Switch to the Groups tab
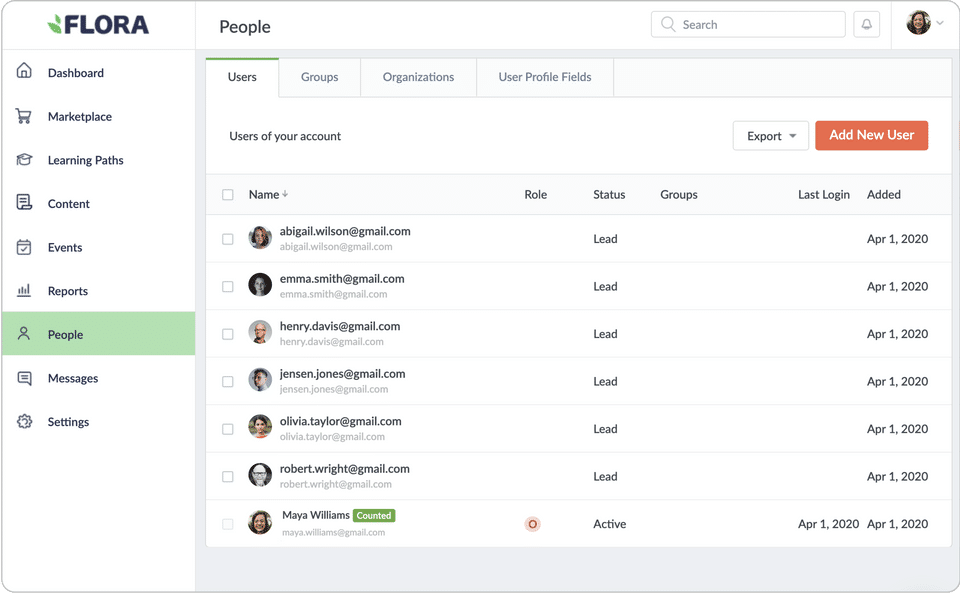 click(320, 77)
